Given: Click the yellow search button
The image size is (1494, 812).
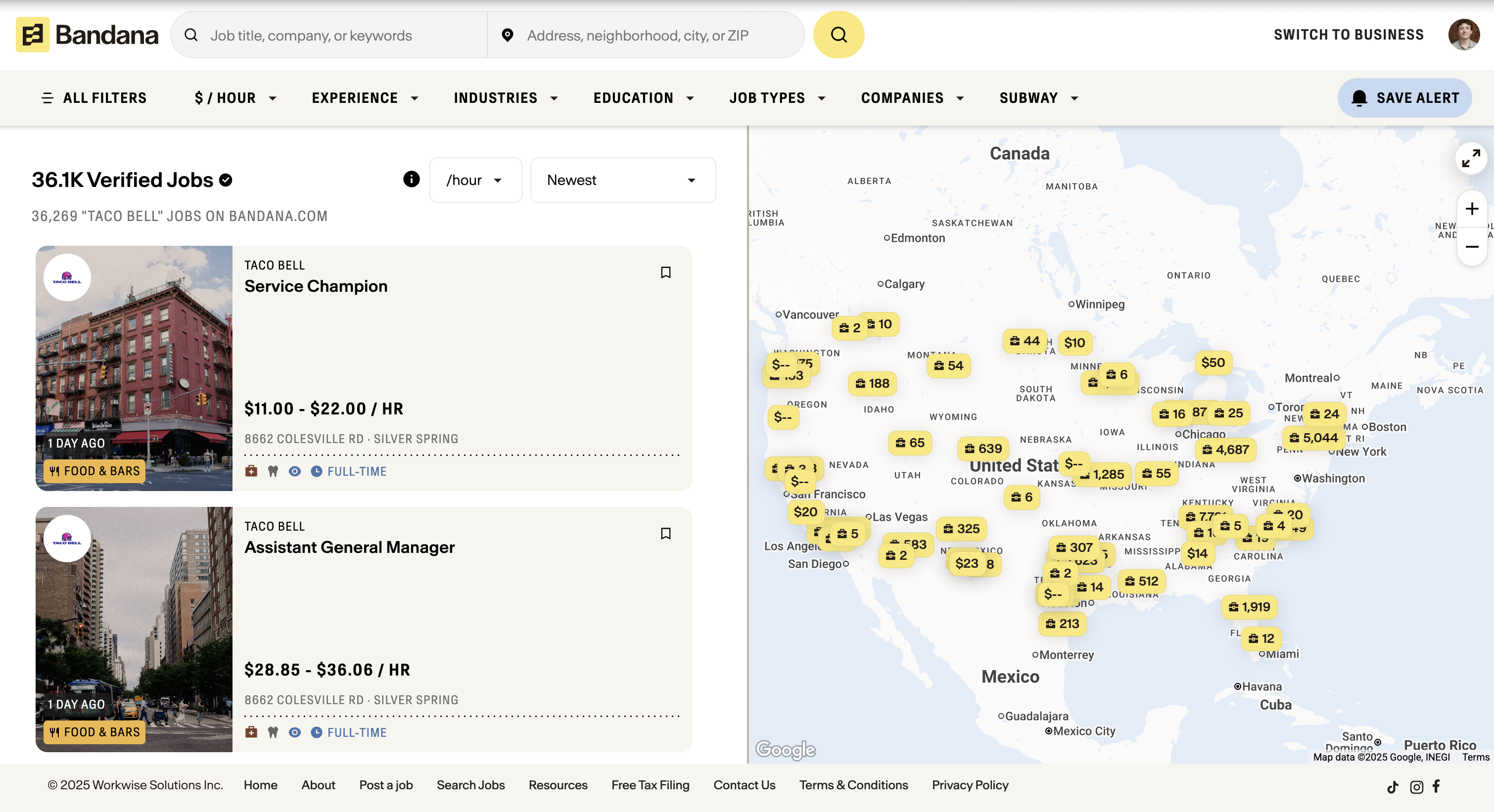Looking at the screenshot, I should coord(838,35).
